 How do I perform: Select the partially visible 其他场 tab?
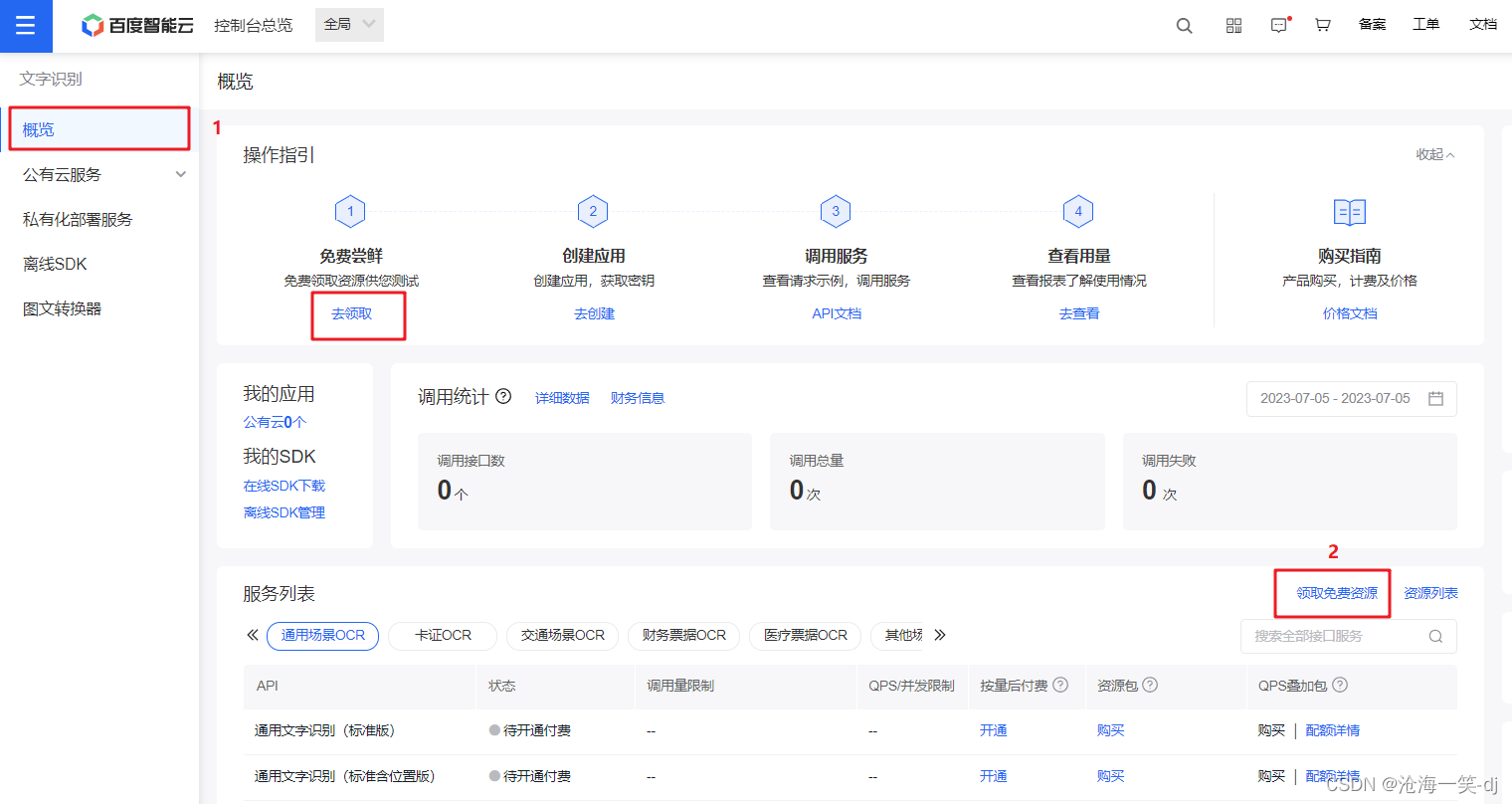click(898, 635)
